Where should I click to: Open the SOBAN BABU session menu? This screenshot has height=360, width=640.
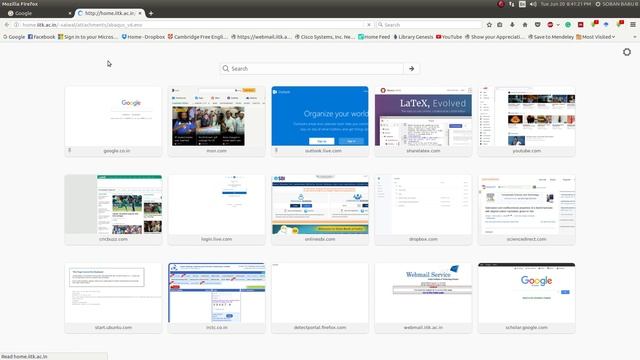pyautogui.click(x=616, y=4)
